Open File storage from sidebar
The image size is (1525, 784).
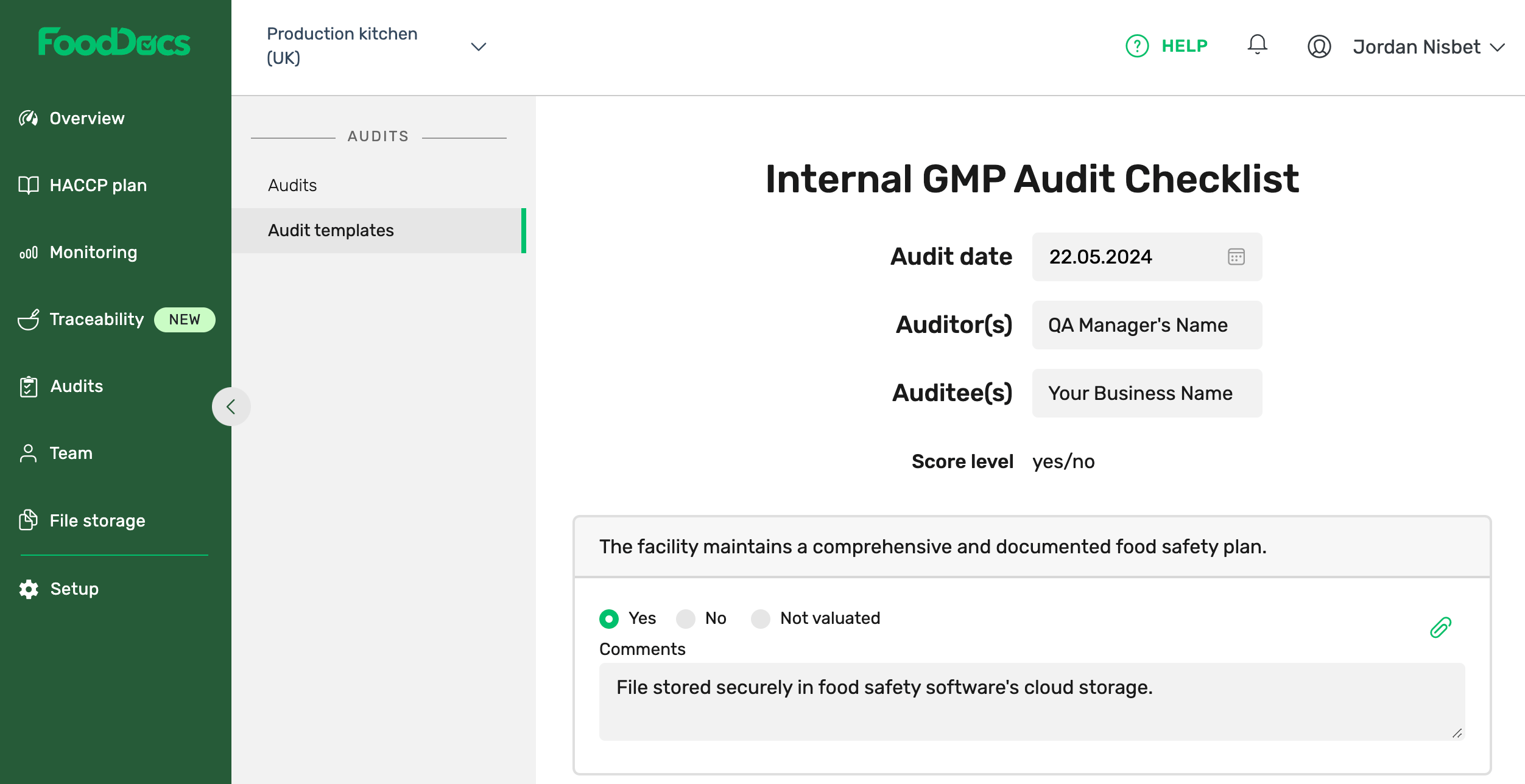pos(97,521)
